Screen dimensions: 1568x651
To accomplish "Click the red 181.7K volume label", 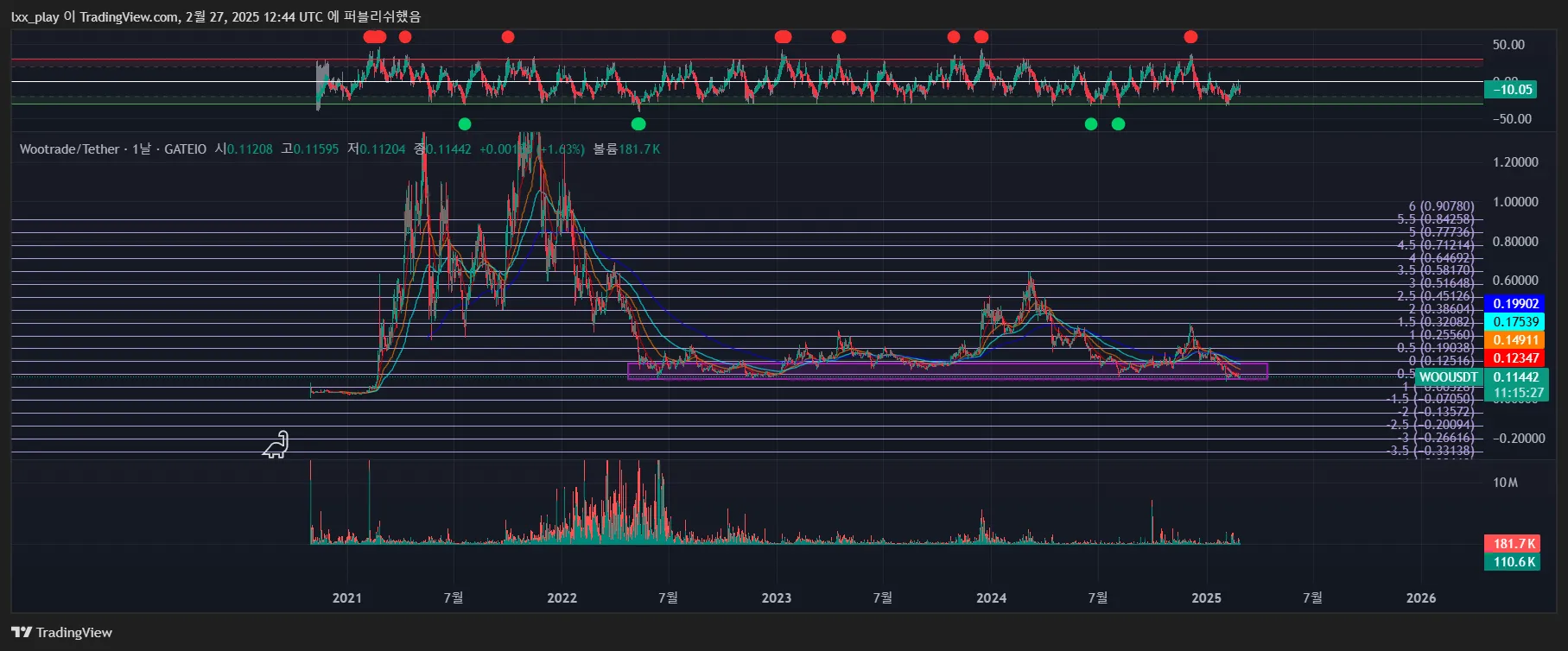I will click(x=1512, y=544).
